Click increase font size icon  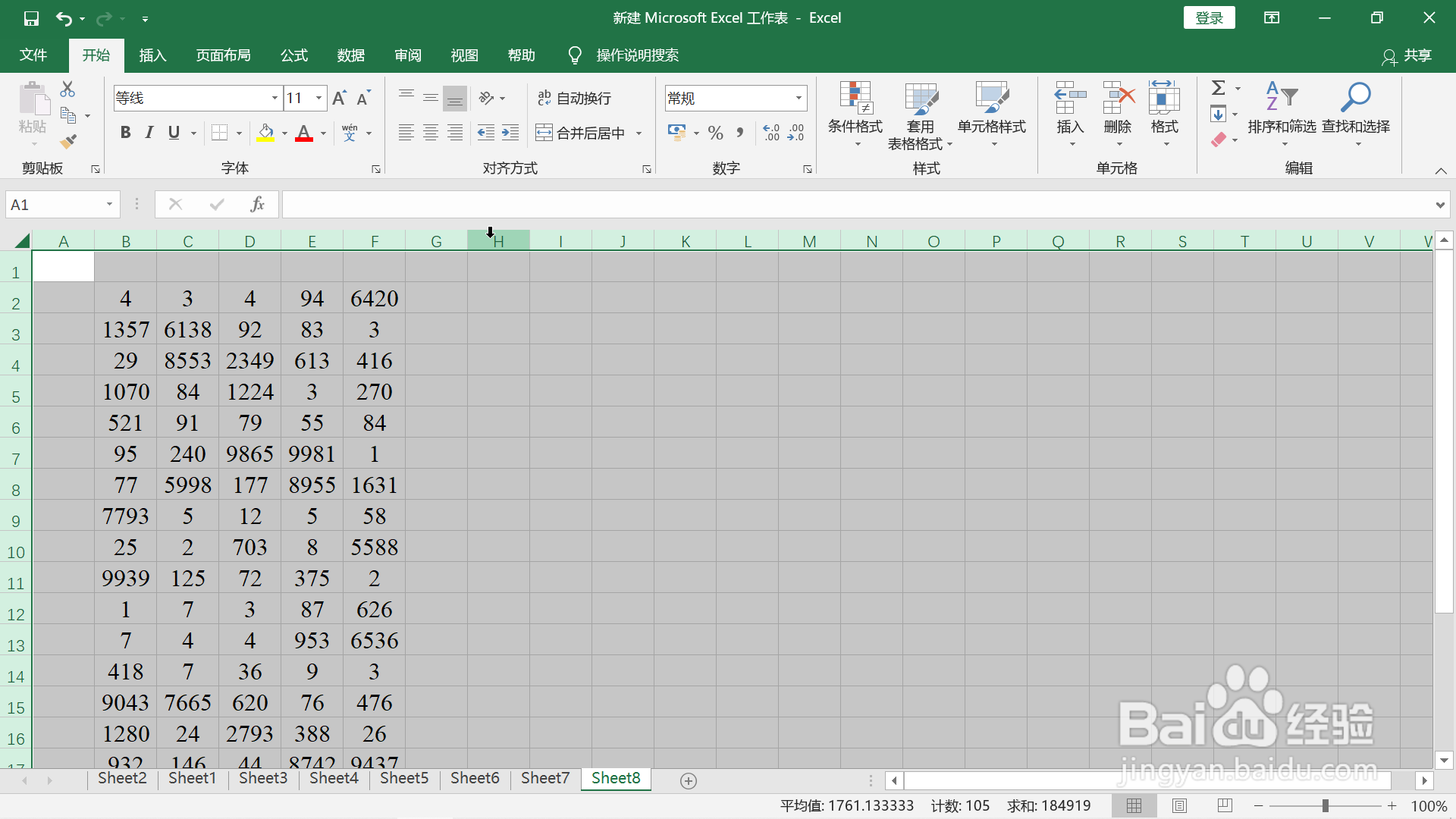pos(339,98)
